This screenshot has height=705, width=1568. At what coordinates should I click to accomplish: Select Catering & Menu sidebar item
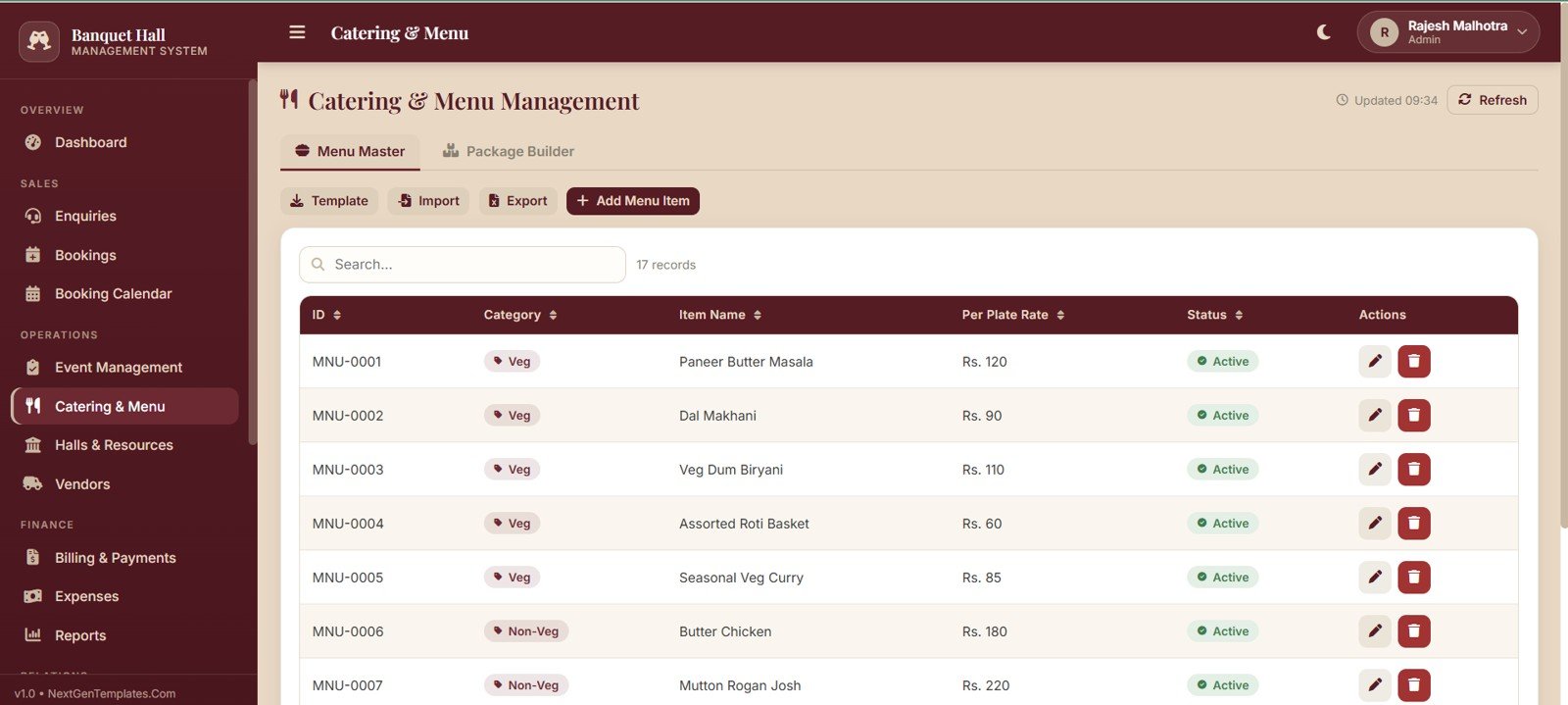coord(124,406)
